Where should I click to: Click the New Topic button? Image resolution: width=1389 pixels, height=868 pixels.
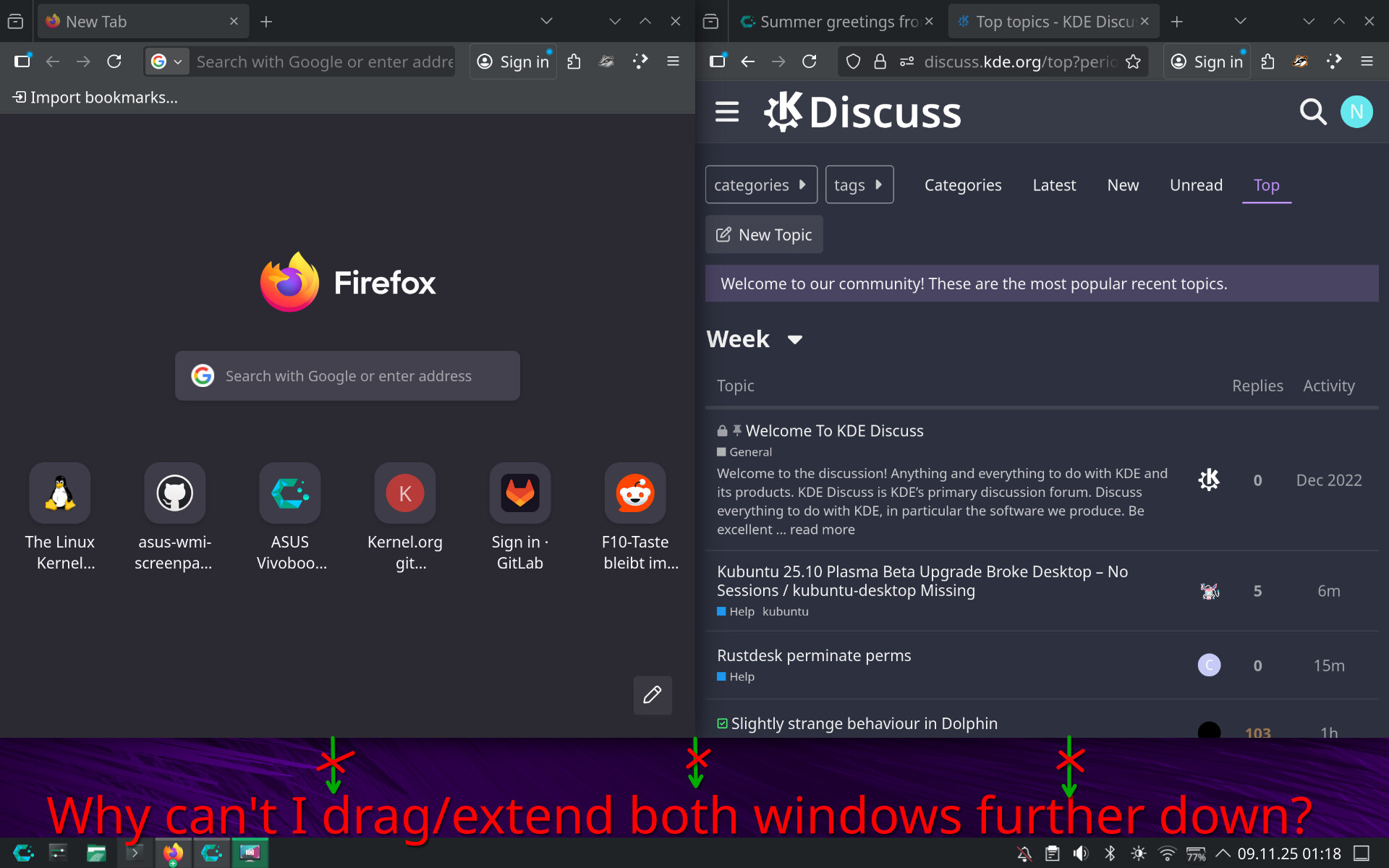coord(764,235)
